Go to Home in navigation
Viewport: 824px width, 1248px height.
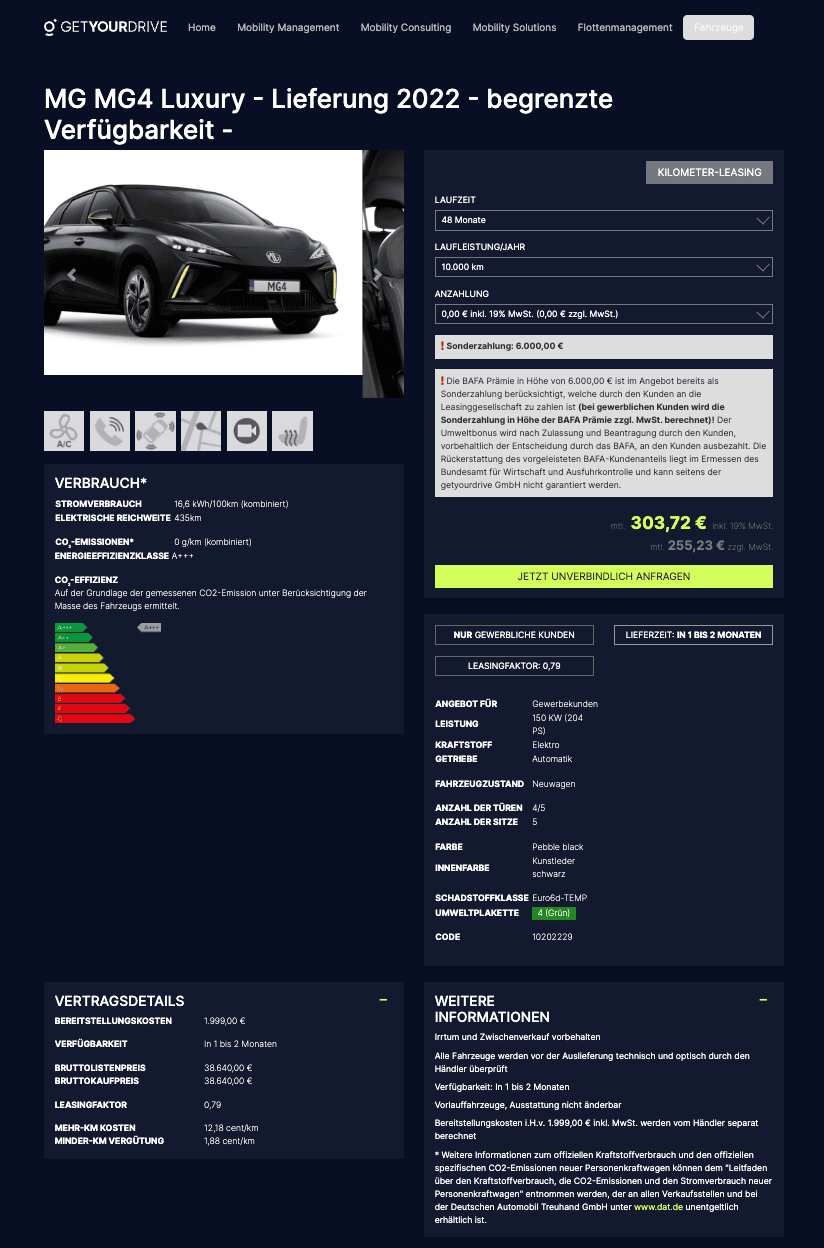[x=202, y=28]
